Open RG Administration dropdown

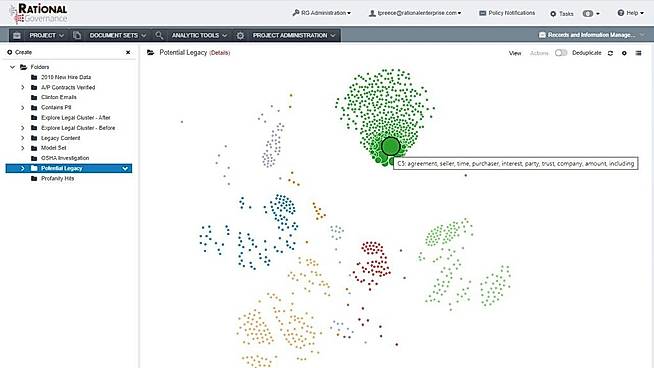coord(322,13)
